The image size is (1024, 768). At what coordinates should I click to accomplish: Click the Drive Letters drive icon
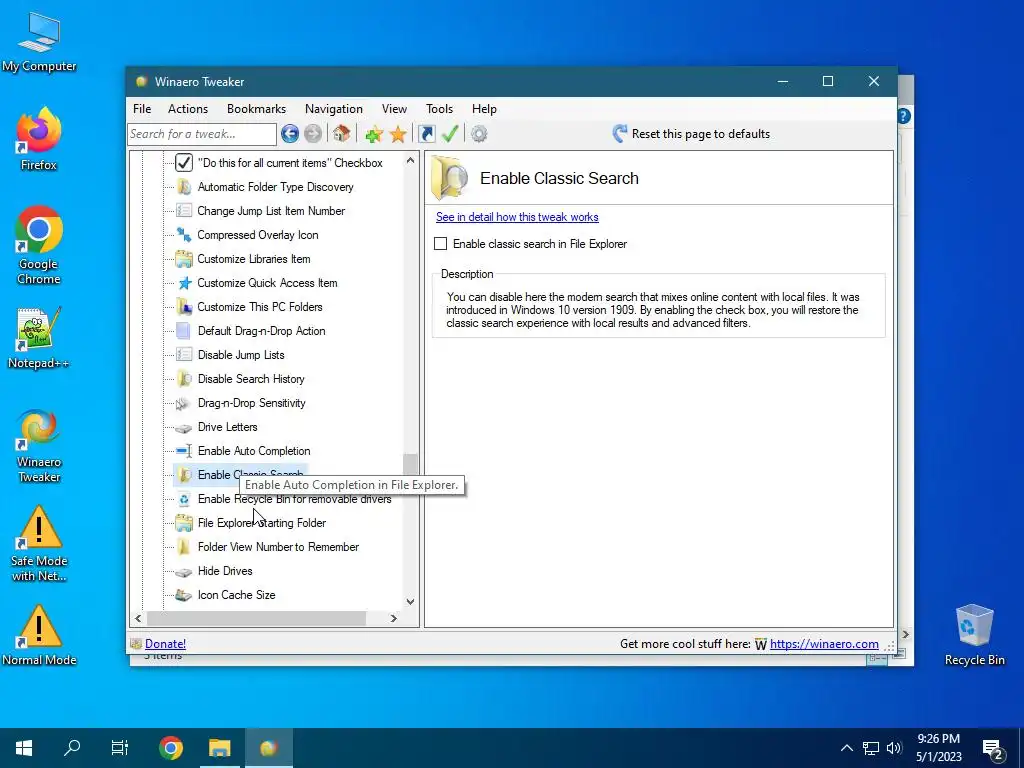tap(184, 427)
